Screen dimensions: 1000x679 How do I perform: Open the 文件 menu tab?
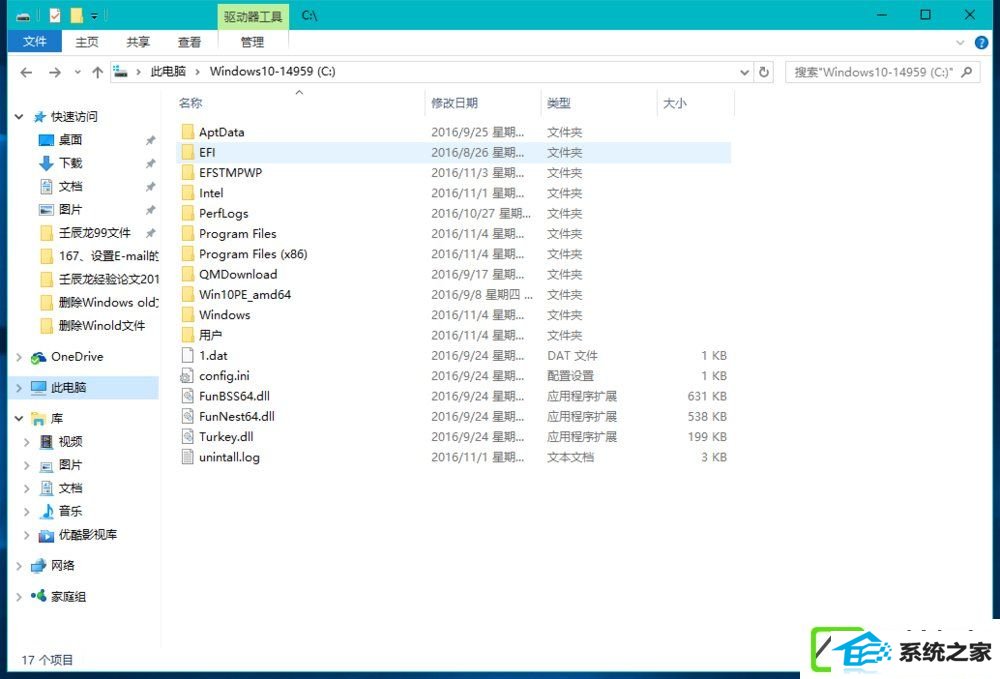click(34, 41)
